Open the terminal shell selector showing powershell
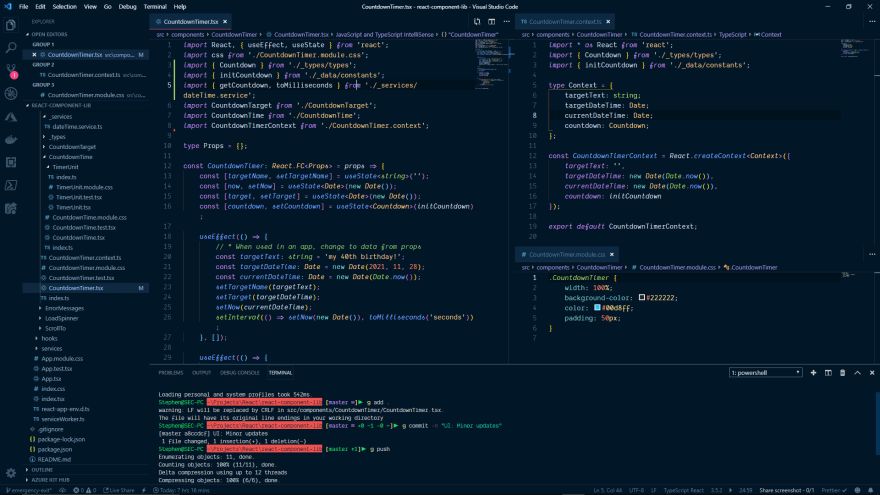Image resolution: width=880 pixels, height=495 pixels. tap(766, 373)
